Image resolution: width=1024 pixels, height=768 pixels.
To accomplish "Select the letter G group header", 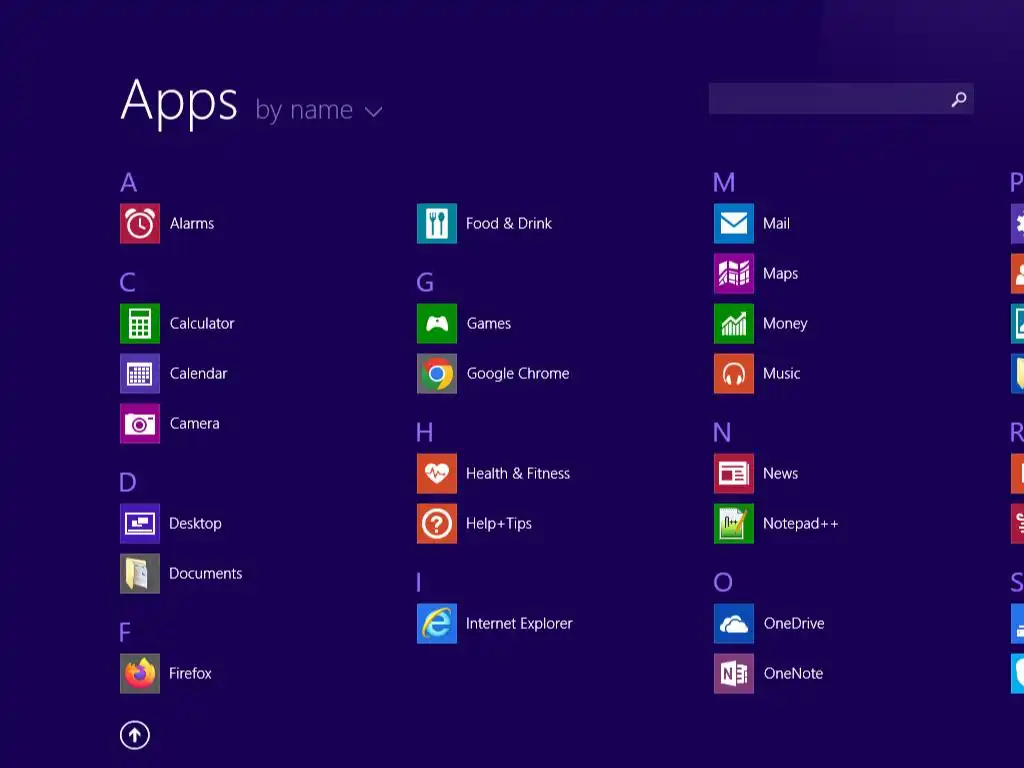I will tap(425, 282).
